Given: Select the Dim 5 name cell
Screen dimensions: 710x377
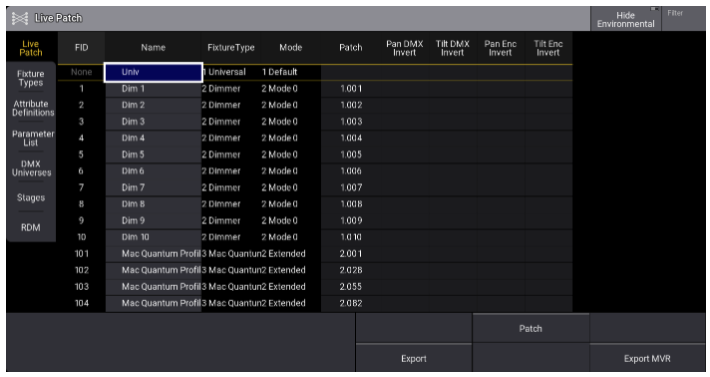Looking at the screenshot, I should pyautogui.click(x=154, y=155).
